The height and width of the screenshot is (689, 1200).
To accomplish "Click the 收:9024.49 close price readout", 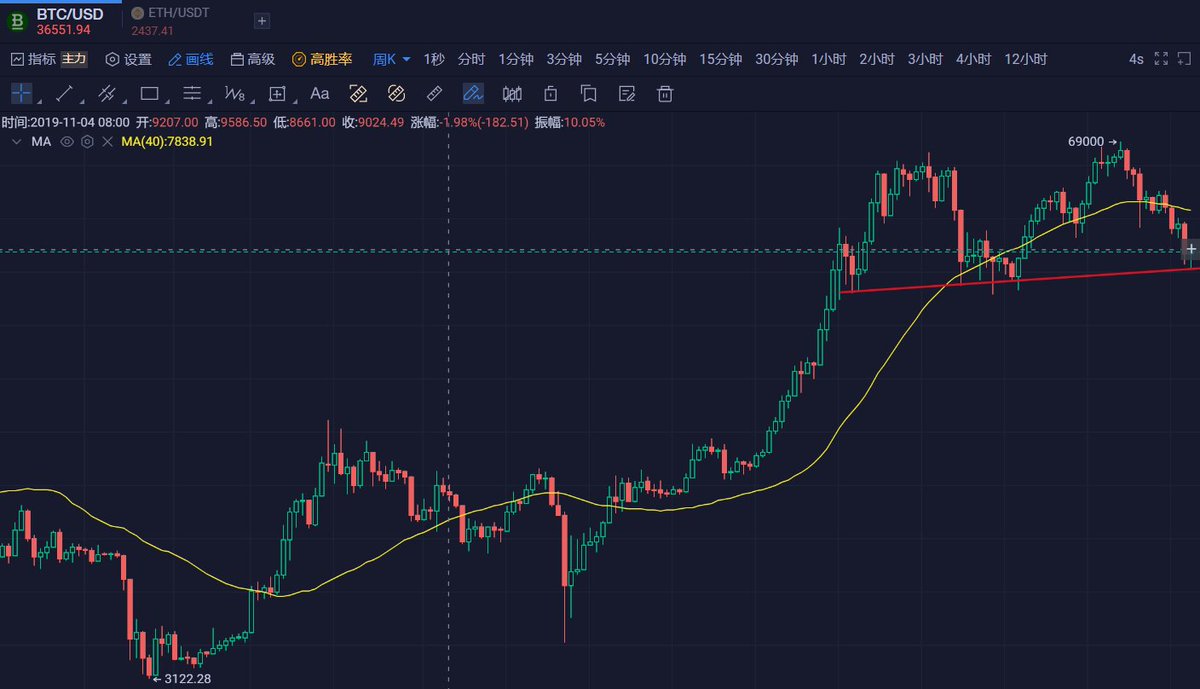I will (373, 122).
